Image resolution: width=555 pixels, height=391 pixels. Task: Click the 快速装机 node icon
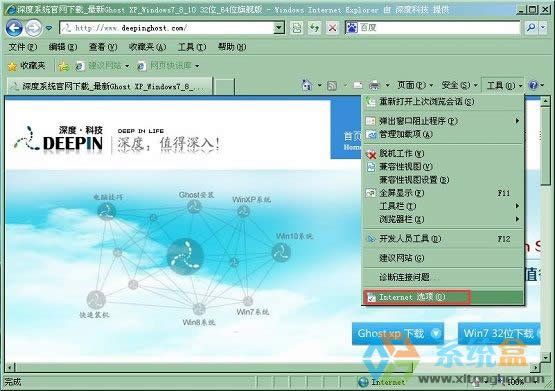coord(96,300)
